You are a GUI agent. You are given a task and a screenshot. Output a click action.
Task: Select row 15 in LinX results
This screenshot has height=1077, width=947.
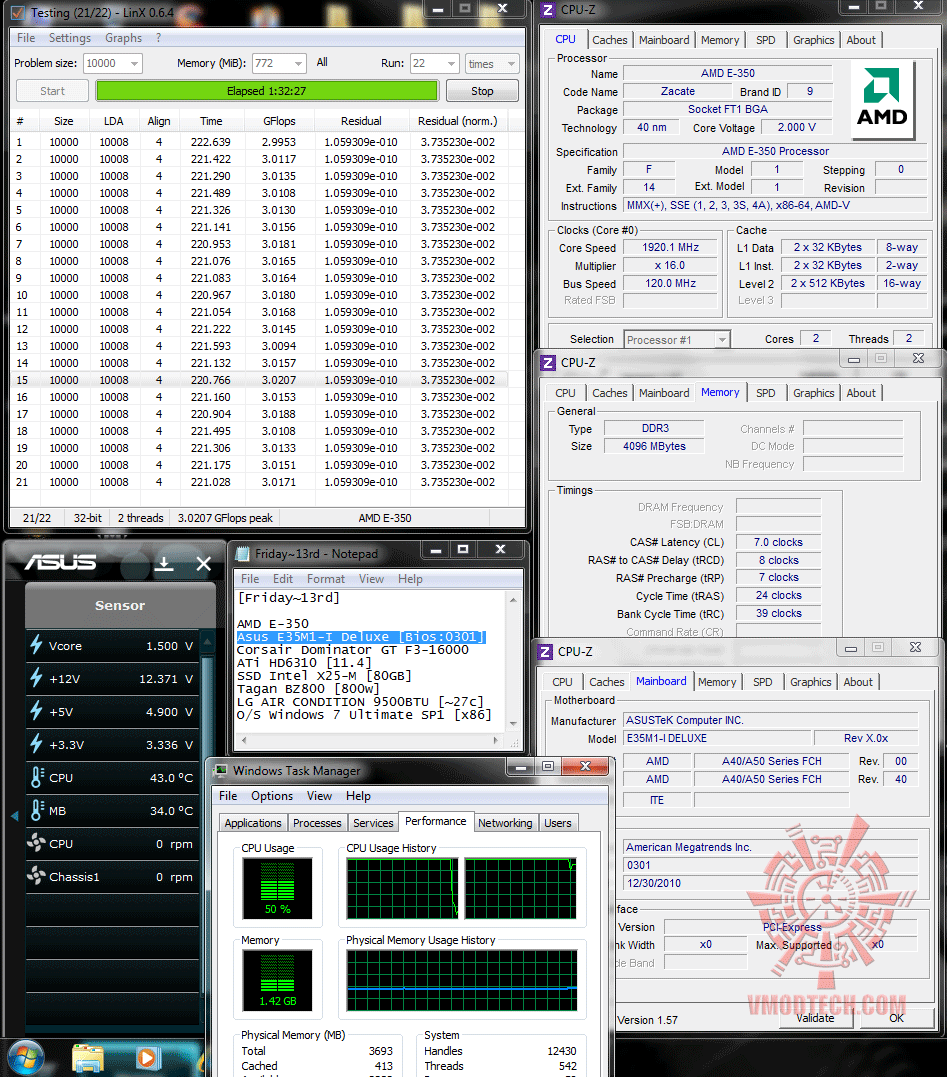[x=260, y=380]
